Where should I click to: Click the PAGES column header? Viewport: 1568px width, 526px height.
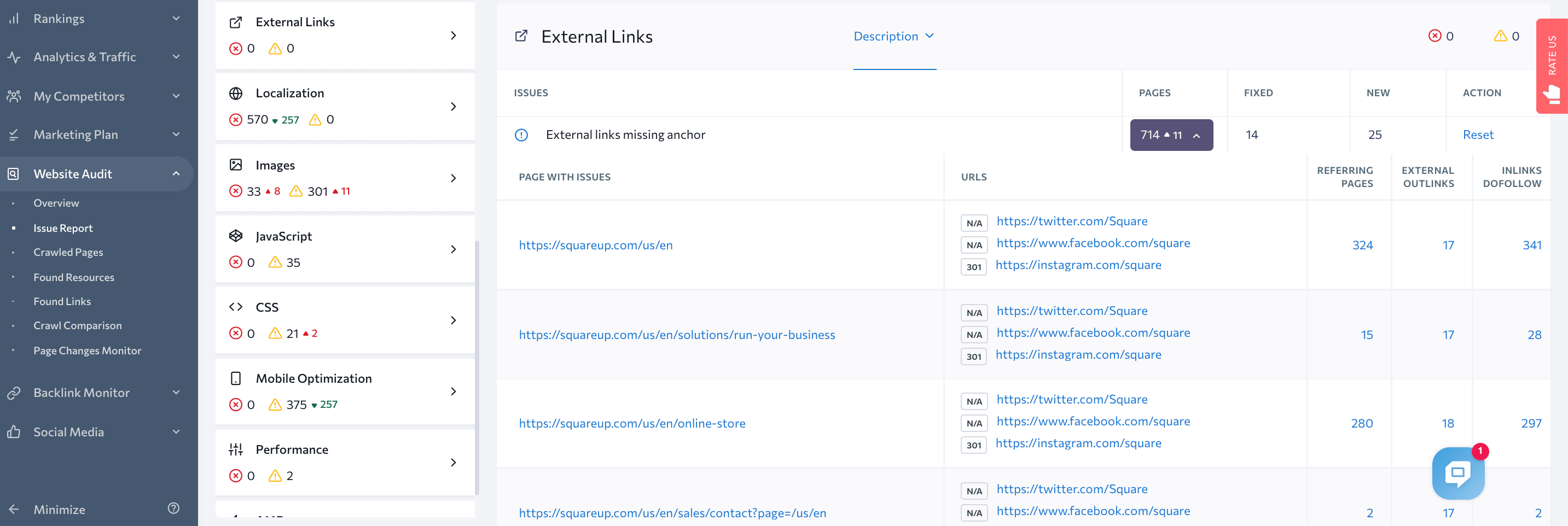[x=1154, y=93]
